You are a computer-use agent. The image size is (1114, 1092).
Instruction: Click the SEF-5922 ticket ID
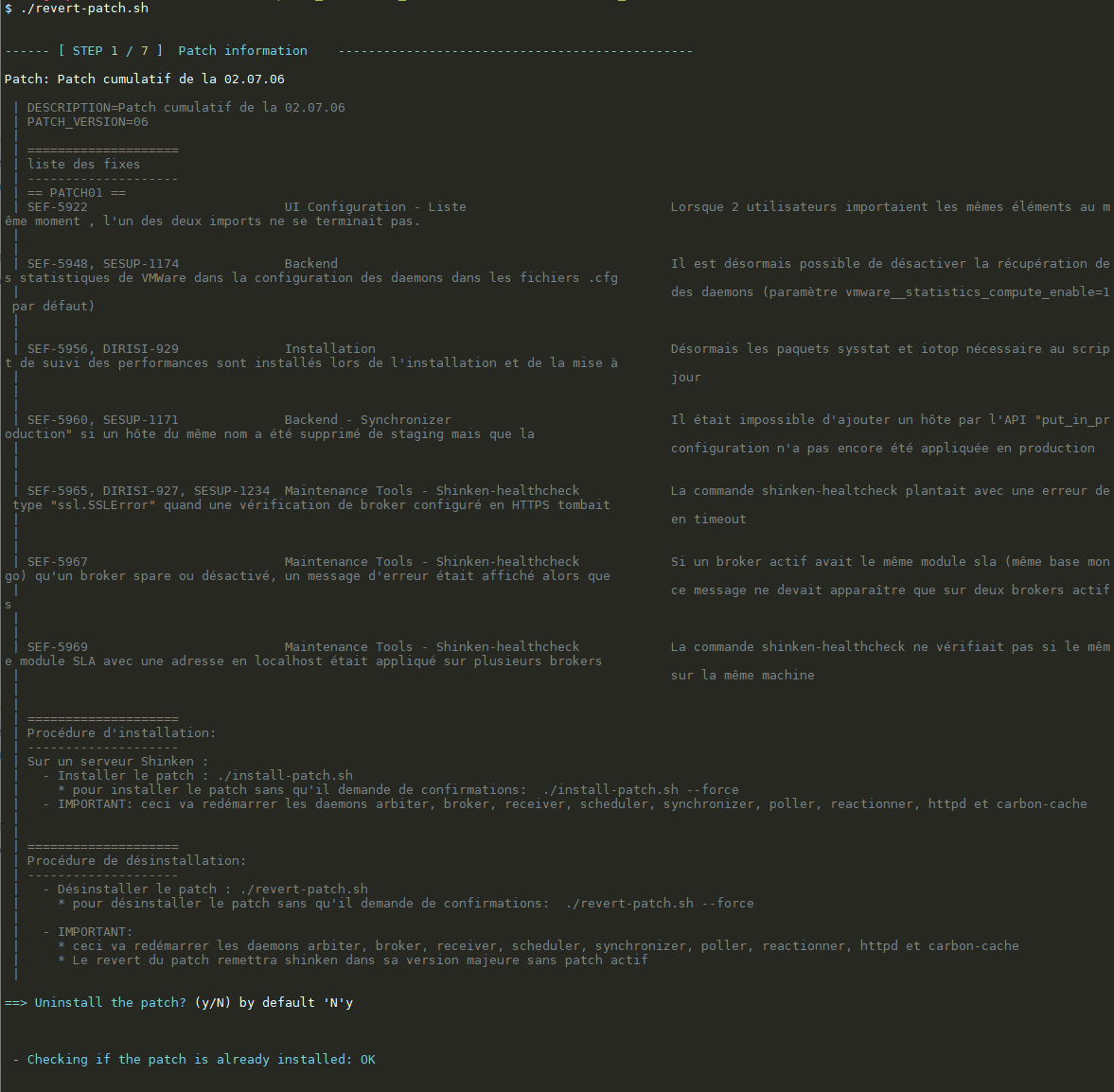point(57,207)
